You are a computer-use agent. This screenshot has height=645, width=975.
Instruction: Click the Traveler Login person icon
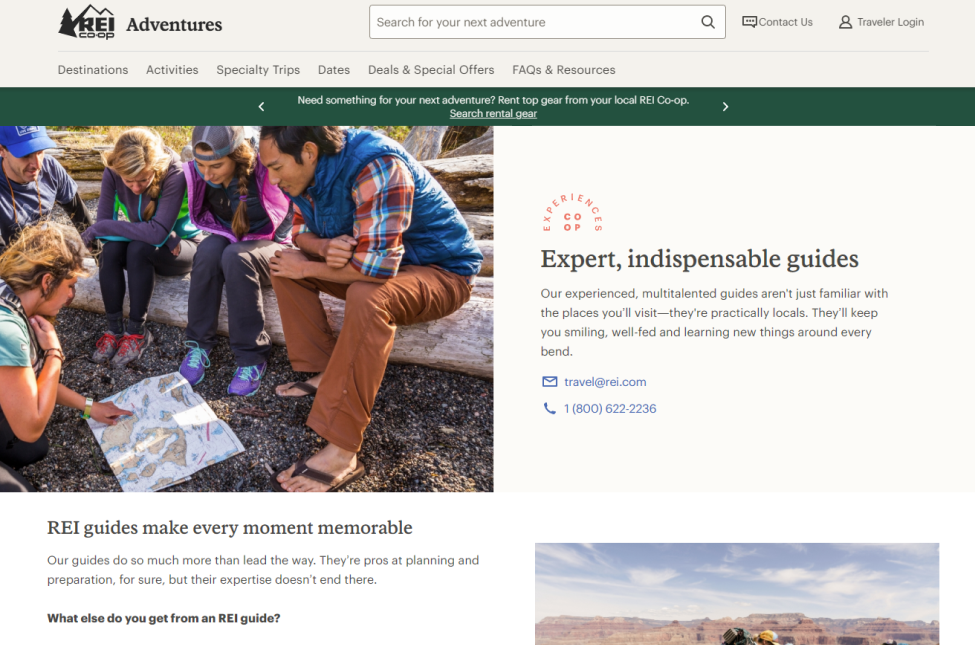[845, 22]
